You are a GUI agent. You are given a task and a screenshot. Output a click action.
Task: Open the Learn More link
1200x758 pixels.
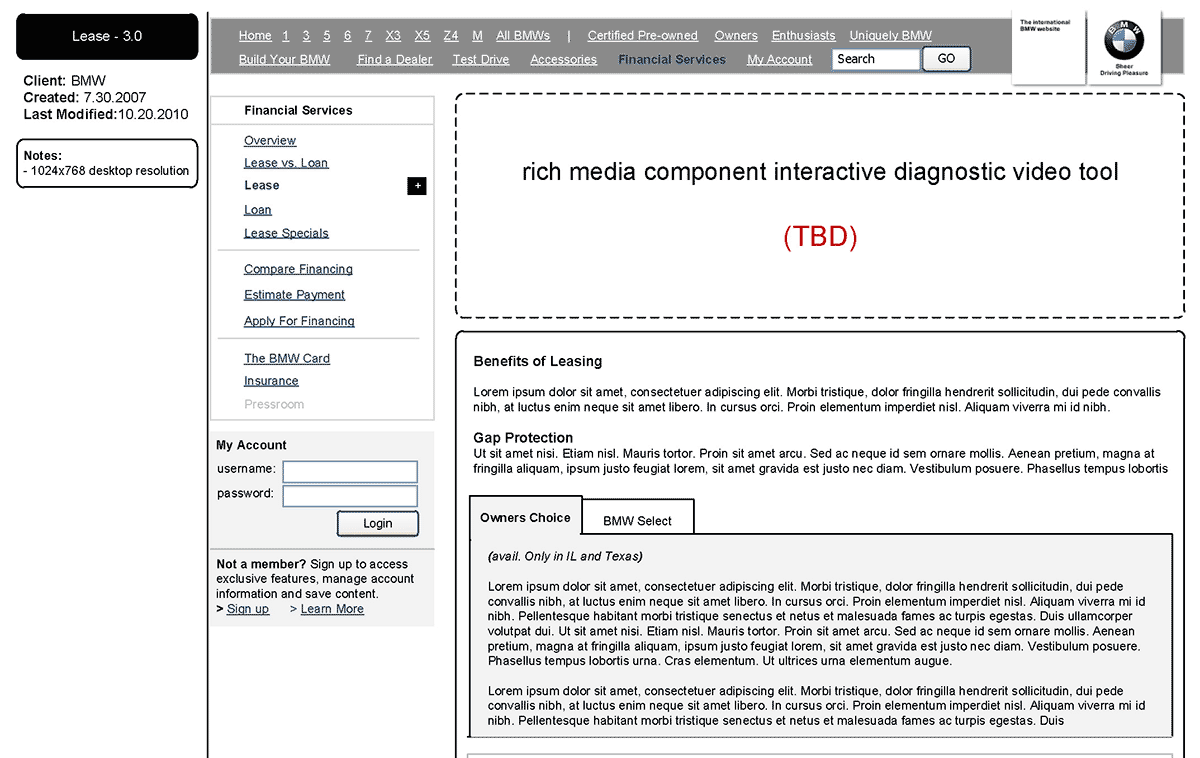coord(332,609)
